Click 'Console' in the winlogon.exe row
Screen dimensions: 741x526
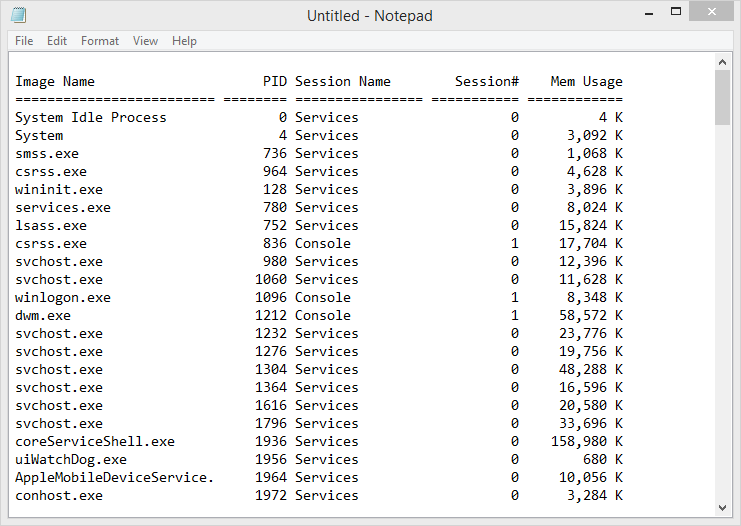(323, 297)
